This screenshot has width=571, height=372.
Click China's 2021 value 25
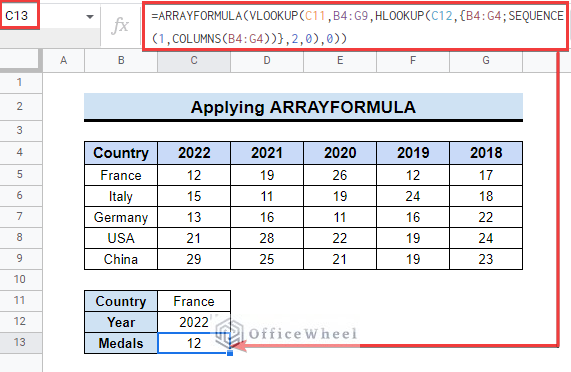267,260
